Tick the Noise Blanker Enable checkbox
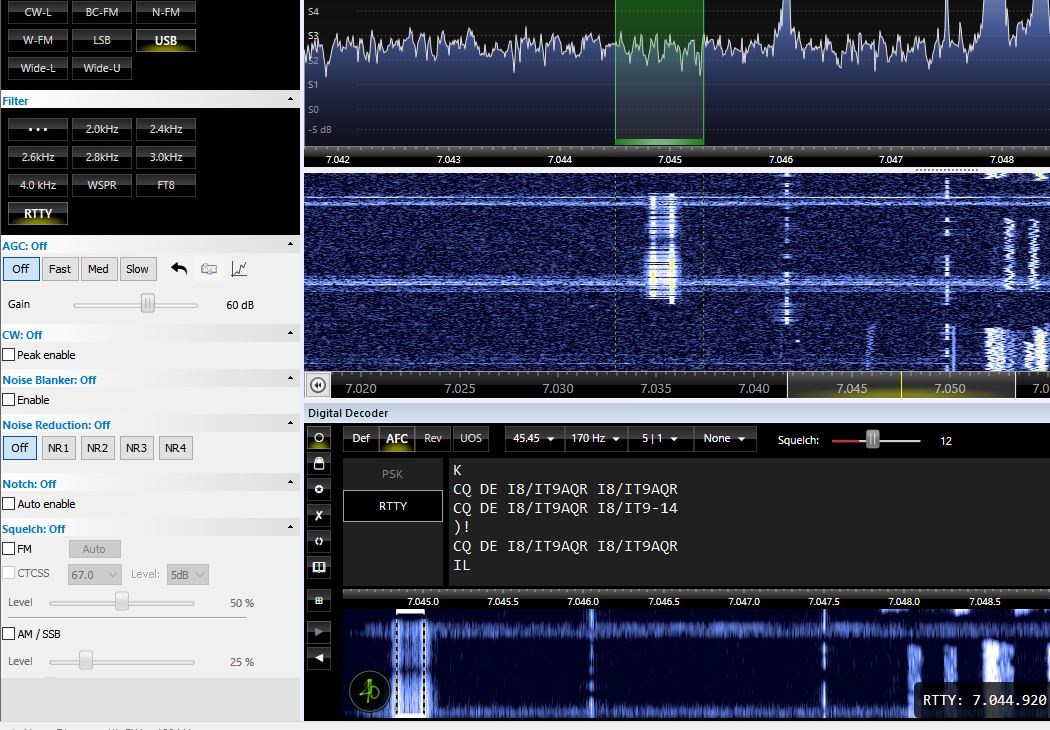Screen dimensions: 1050x730 point(9,400)
